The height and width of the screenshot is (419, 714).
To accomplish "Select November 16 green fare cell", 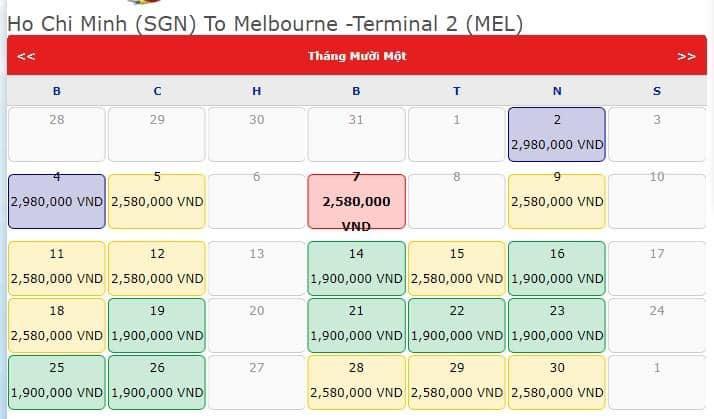I will [557, 269].
